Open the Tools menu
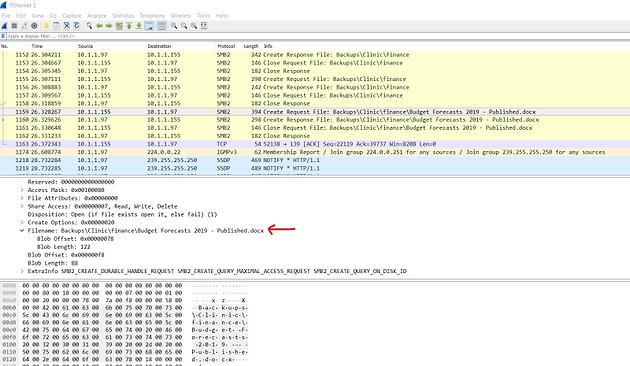This screenshot has height=366, width=630. click(x=203, y=16)
